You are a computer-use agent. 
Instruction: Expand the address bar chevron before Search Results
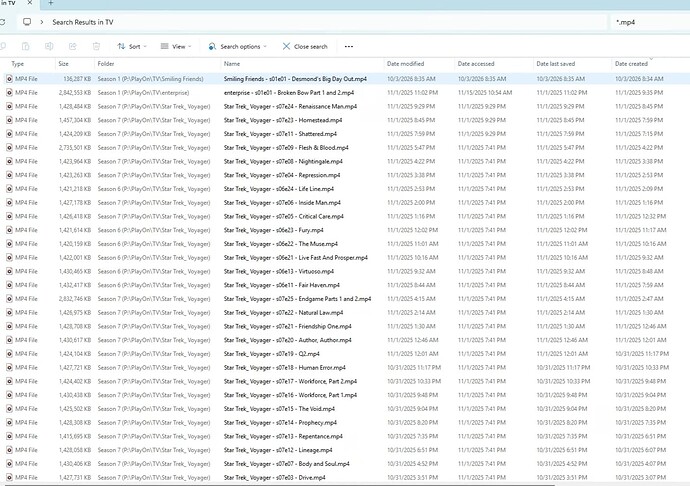pyautogui.click(x=41, y=22)
